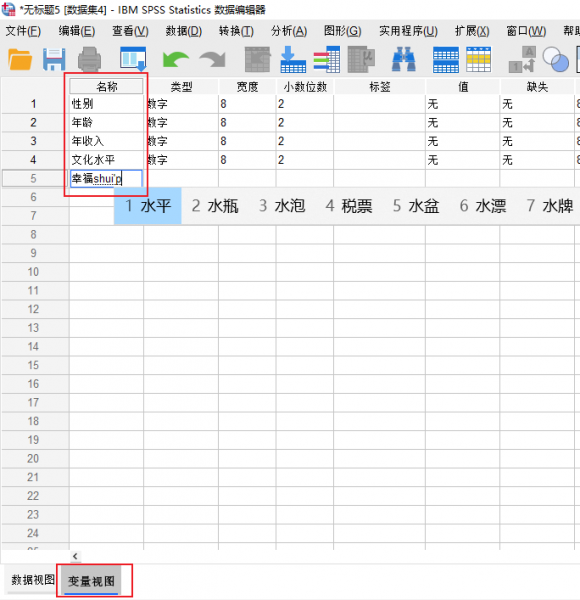
Task: Click the Print icon in the toolbar
Action: click(x=90, y=60)
